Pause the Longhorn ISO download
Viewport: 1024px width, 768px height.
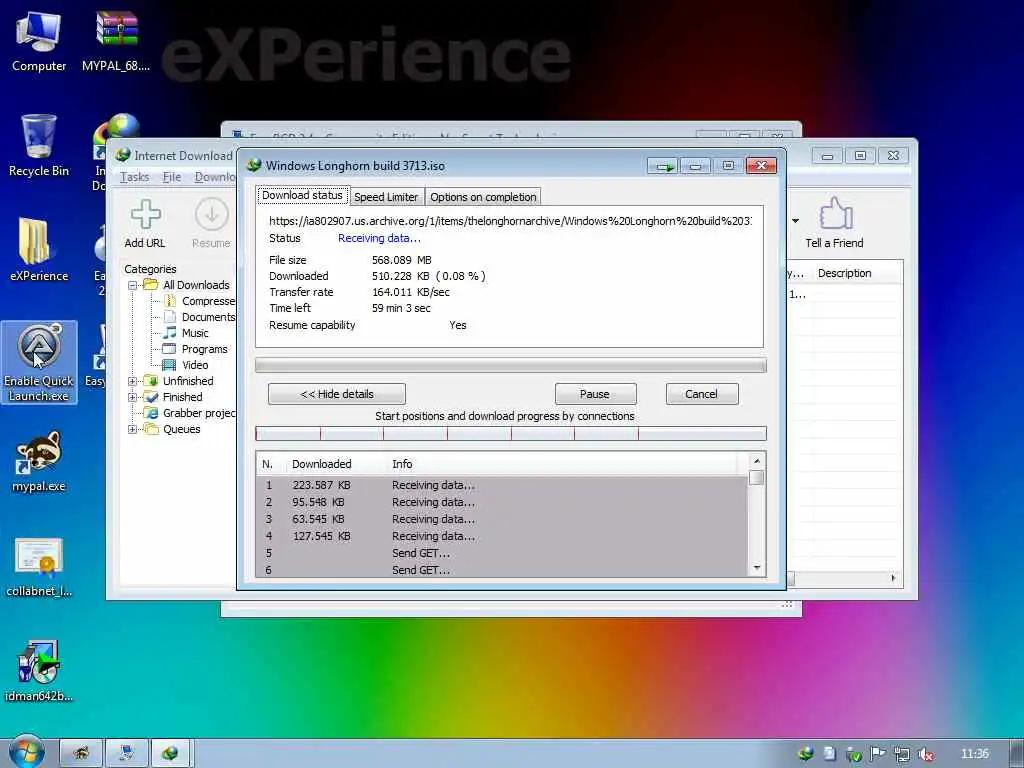click(595, 394)
